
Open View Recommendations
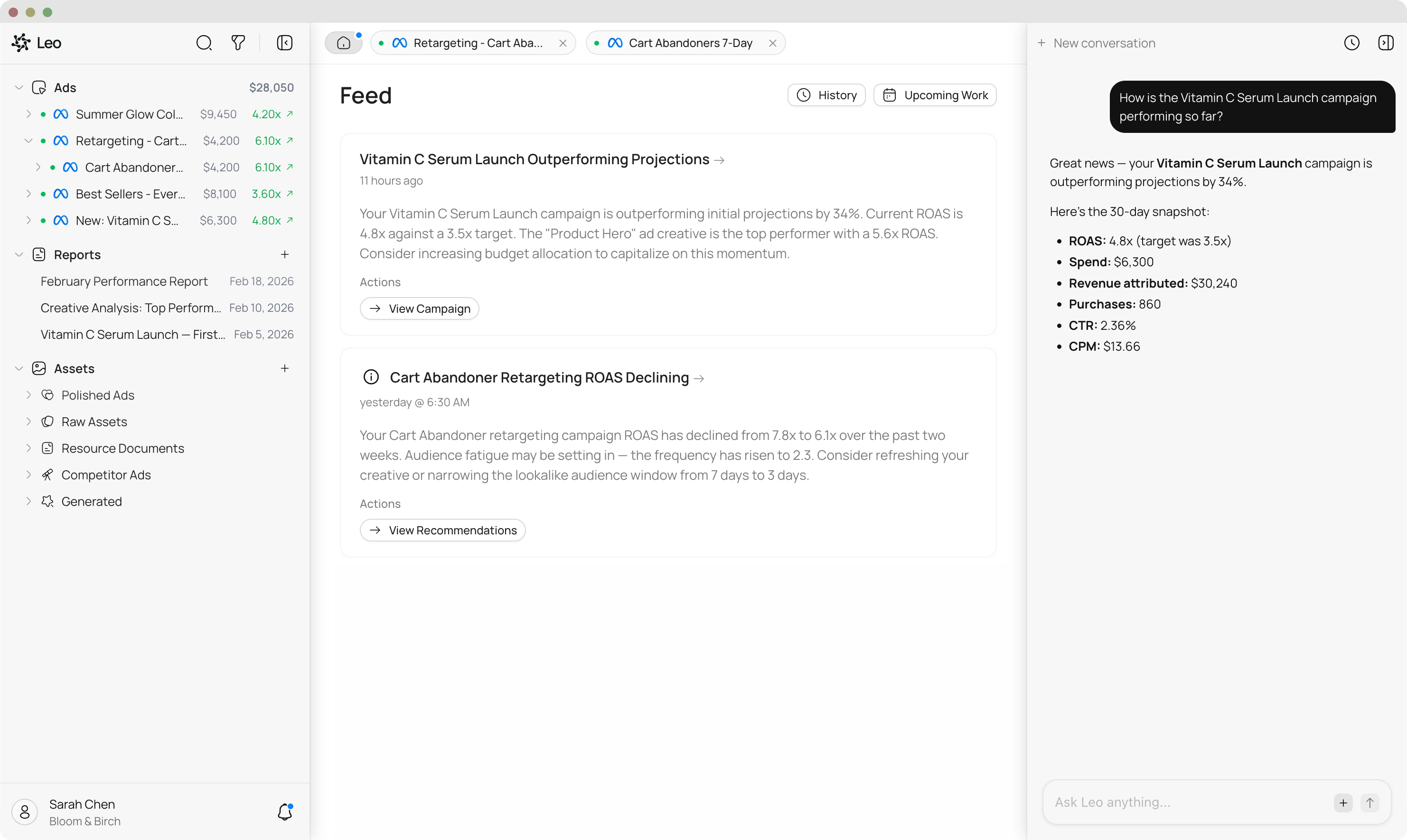pyautogui.click(x=442, y=530)
